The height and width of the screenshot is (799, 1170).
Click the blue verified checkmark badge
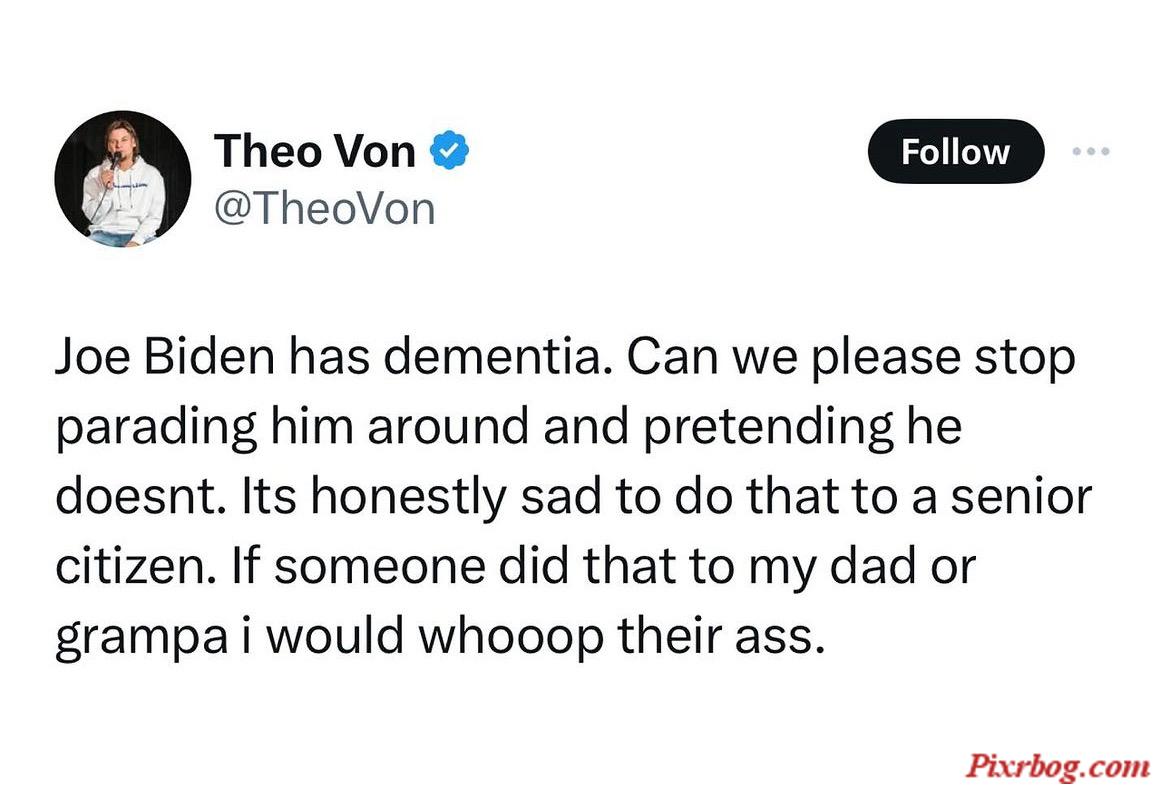click(449, 150)
